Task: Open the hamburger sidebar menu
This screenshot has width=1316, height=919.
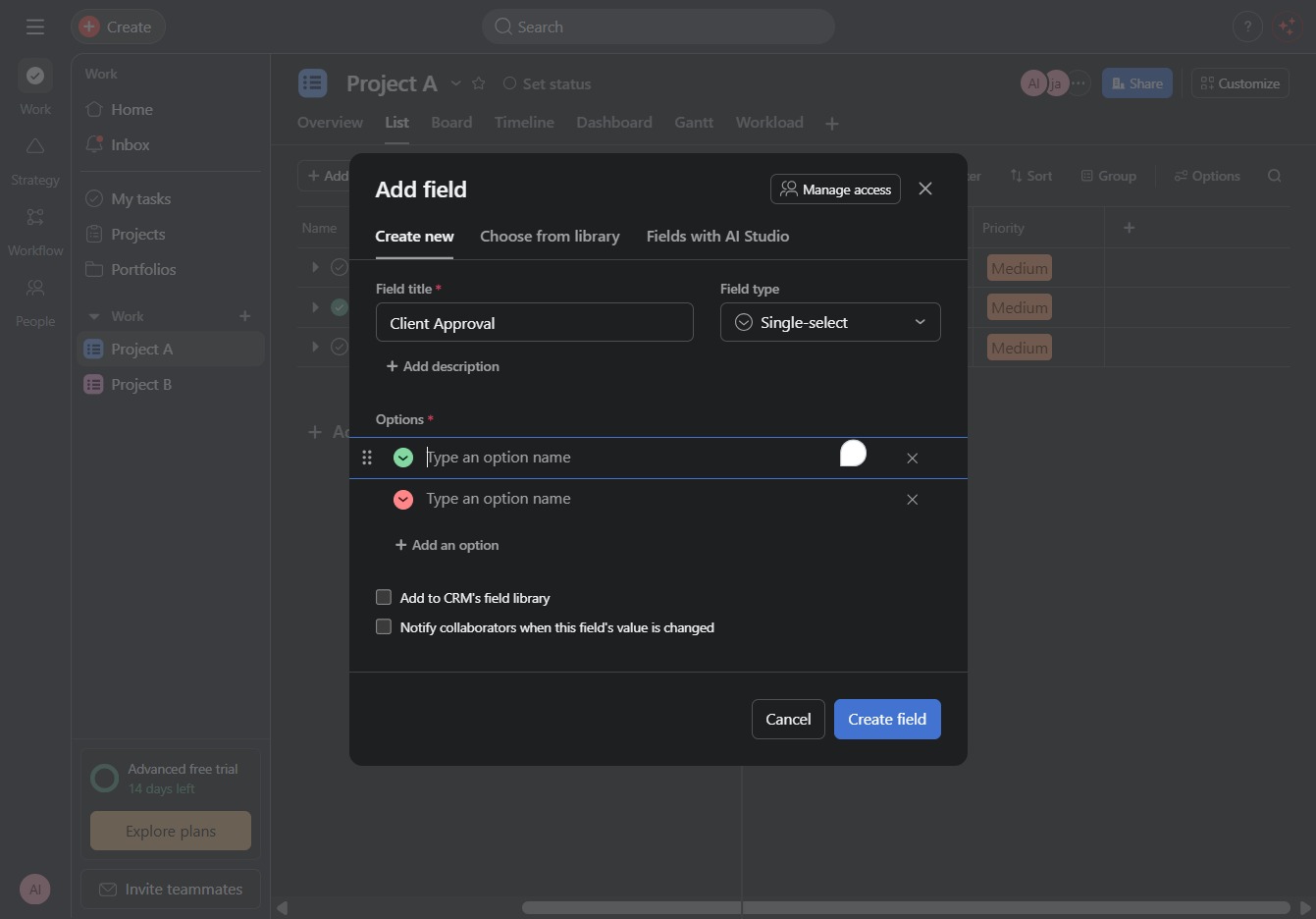Action: [35, 27]
